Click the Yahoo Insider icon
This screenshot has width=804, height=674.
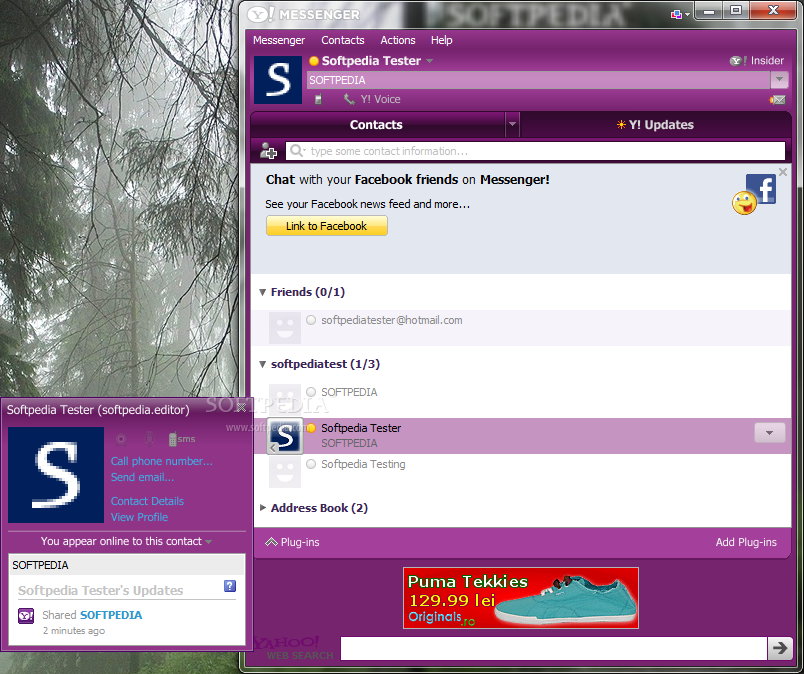click(x=738, y=61)
